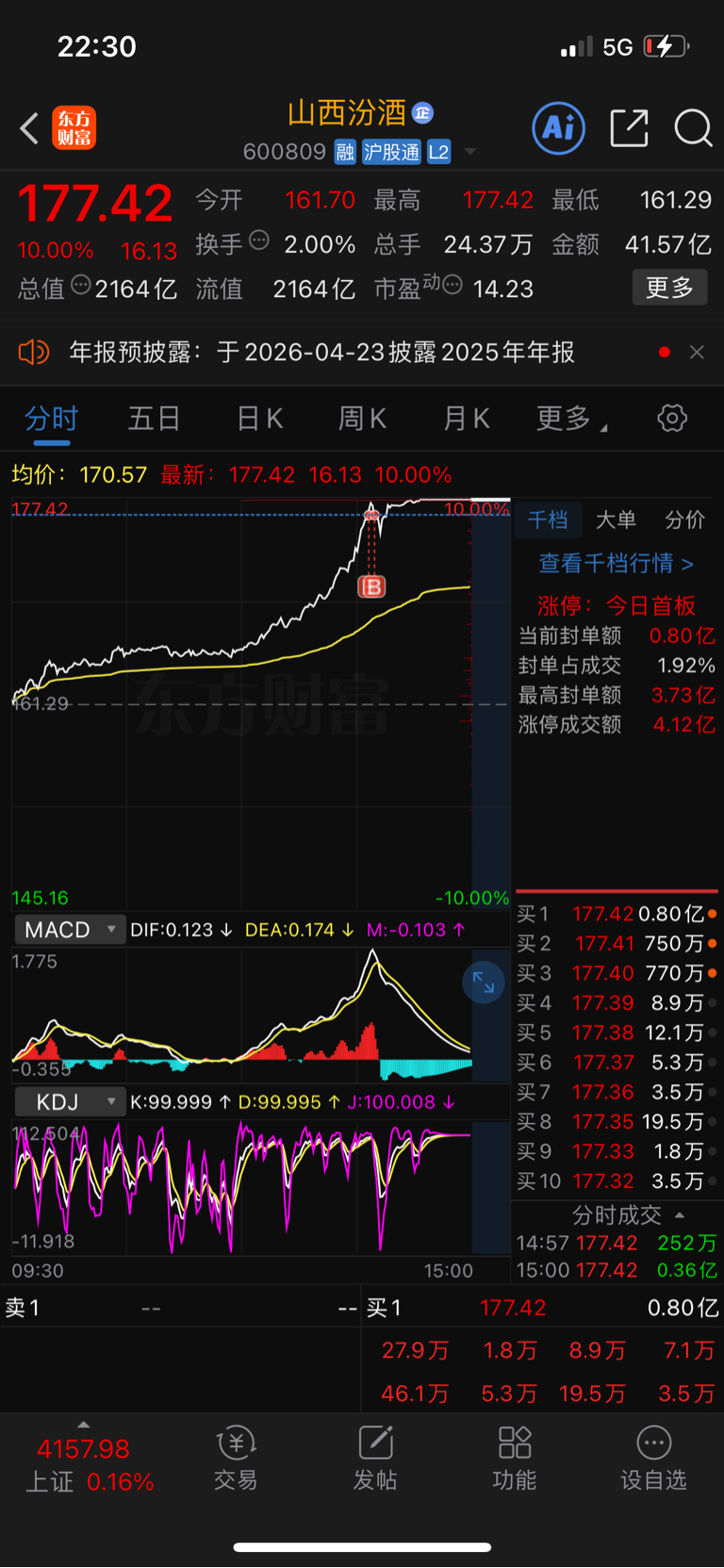Tap the info icon beside 市盈
The image size is (724, 1568).
click(452, 285)
